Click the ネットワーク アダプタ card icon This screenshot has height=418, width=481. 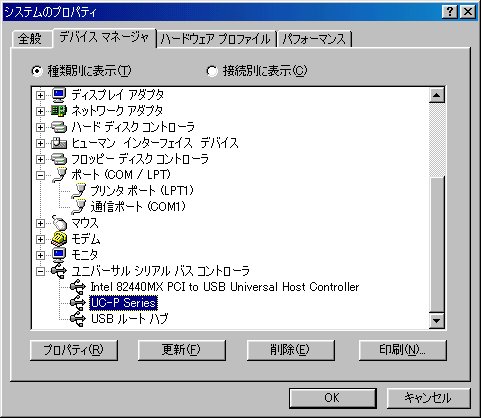[x=59, y=111]
